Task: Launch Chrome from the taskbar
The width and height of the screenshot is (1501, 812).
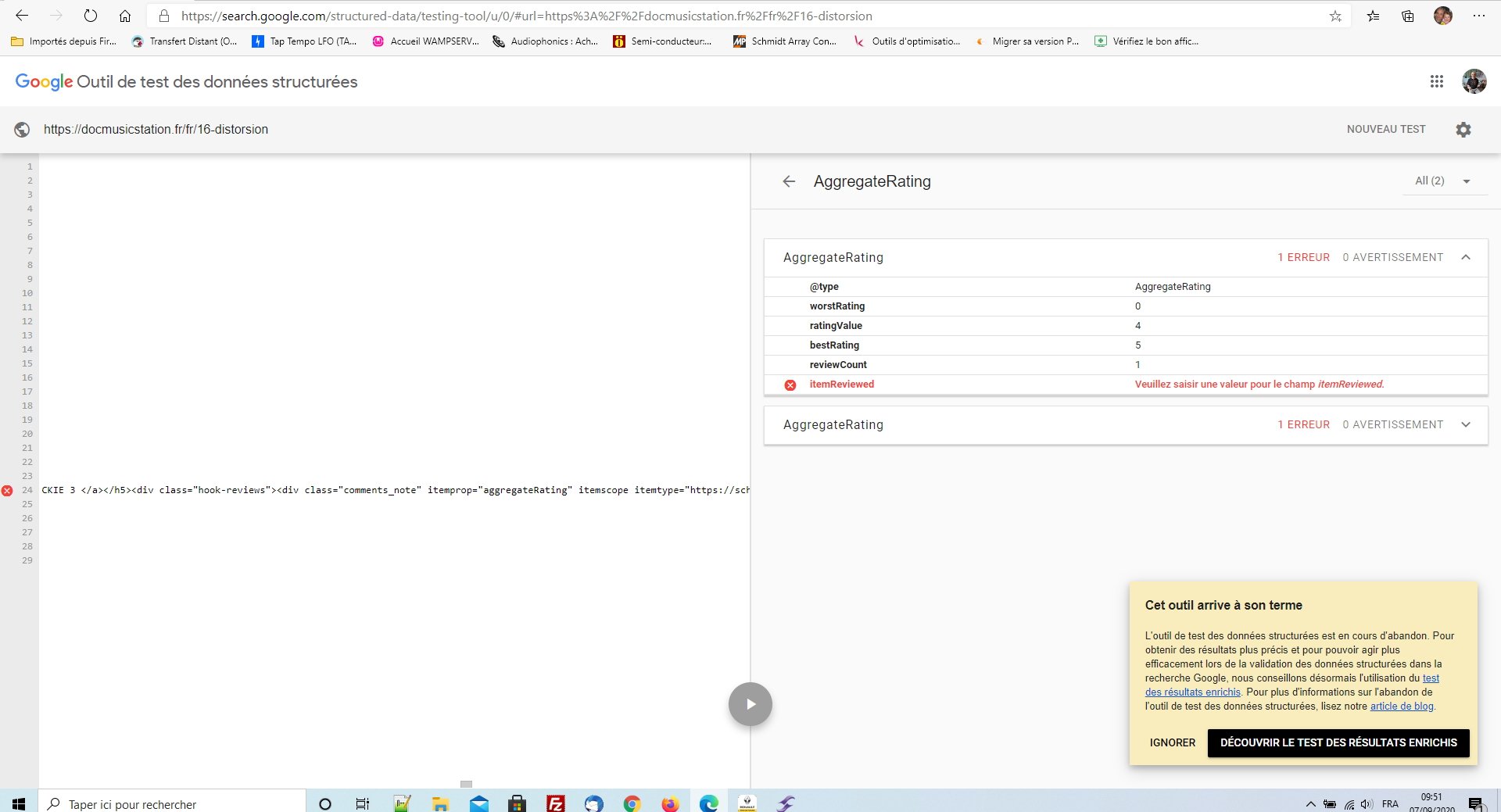Action: (x=632, y=803)
